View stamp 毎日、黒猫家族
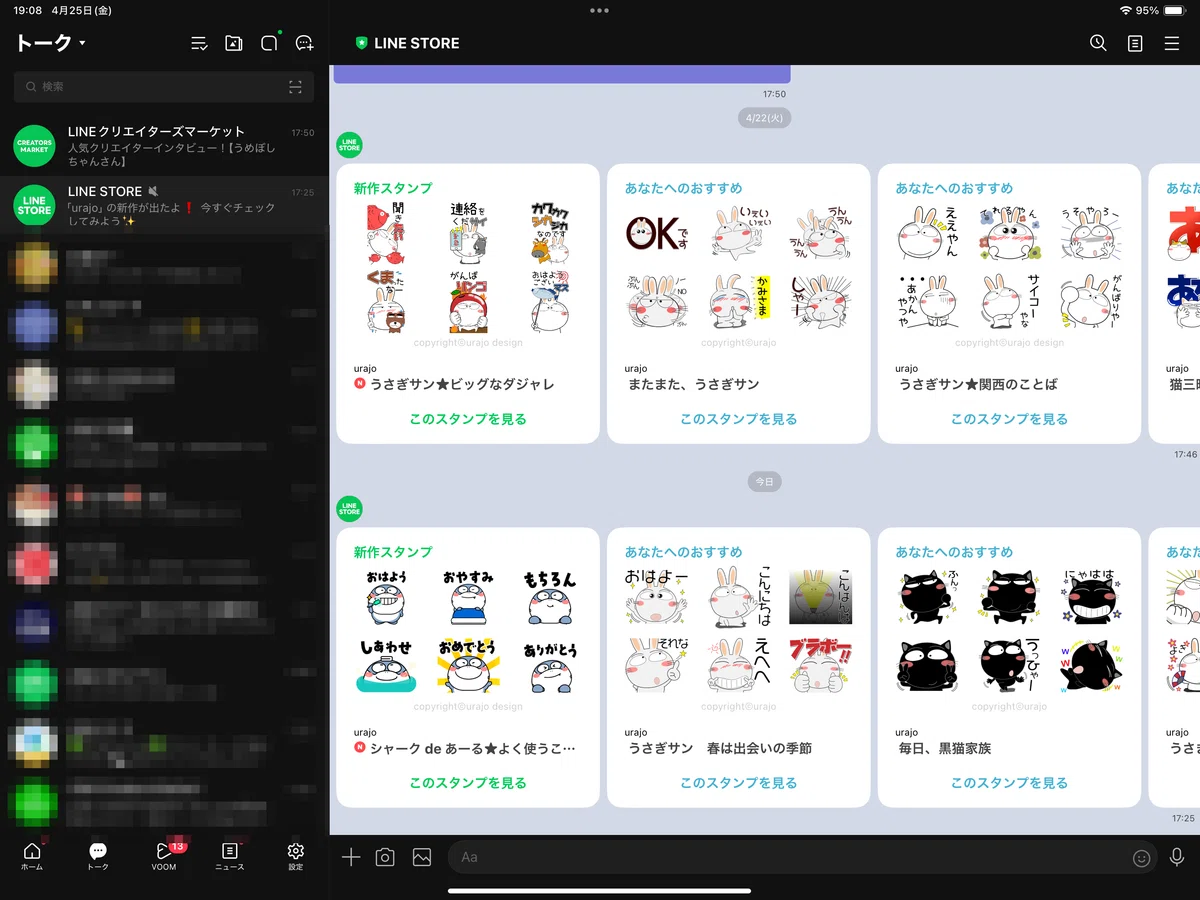 [x=1009, y=783]
